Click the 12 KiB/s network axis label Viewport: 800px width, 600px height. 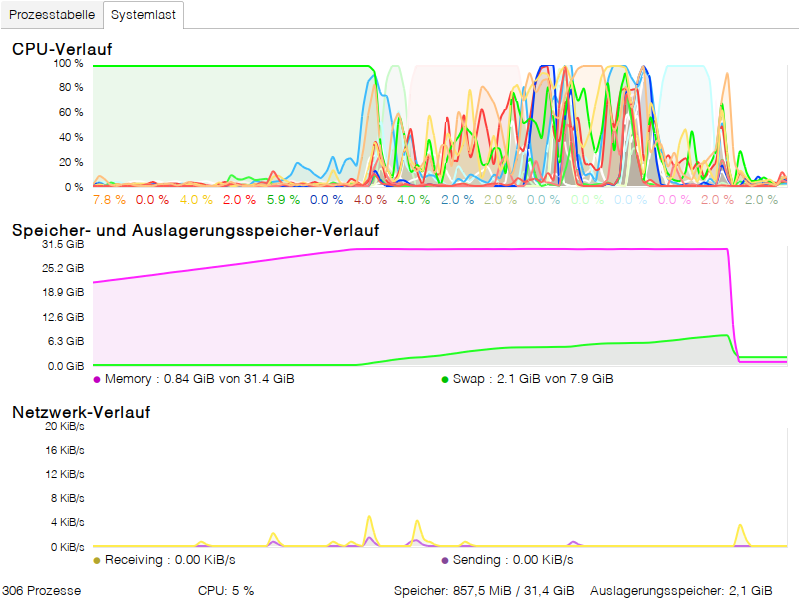click(x=64, y=474)
